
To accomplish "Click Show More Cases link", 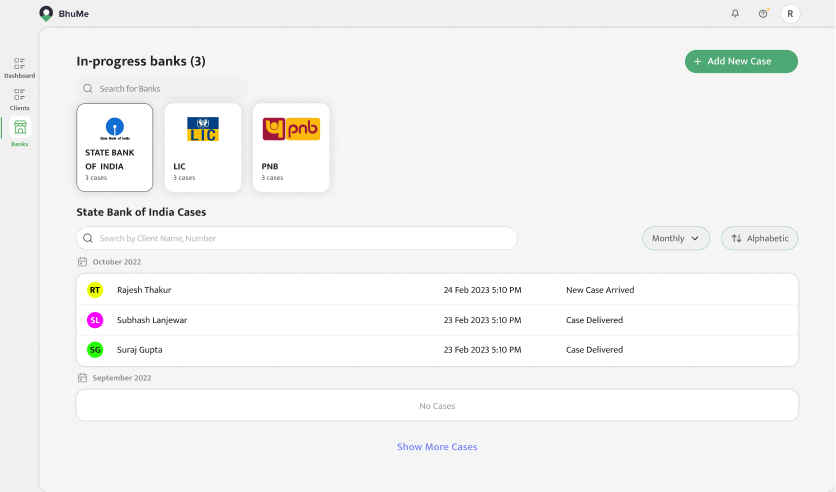I will (437, 447).
